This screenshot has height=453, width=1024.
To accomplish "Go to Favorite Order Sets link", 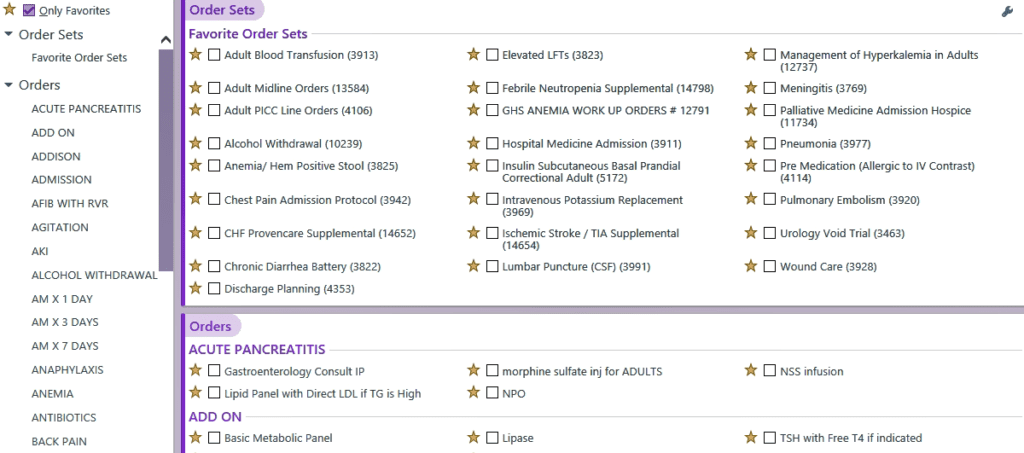I will [79, 58].
